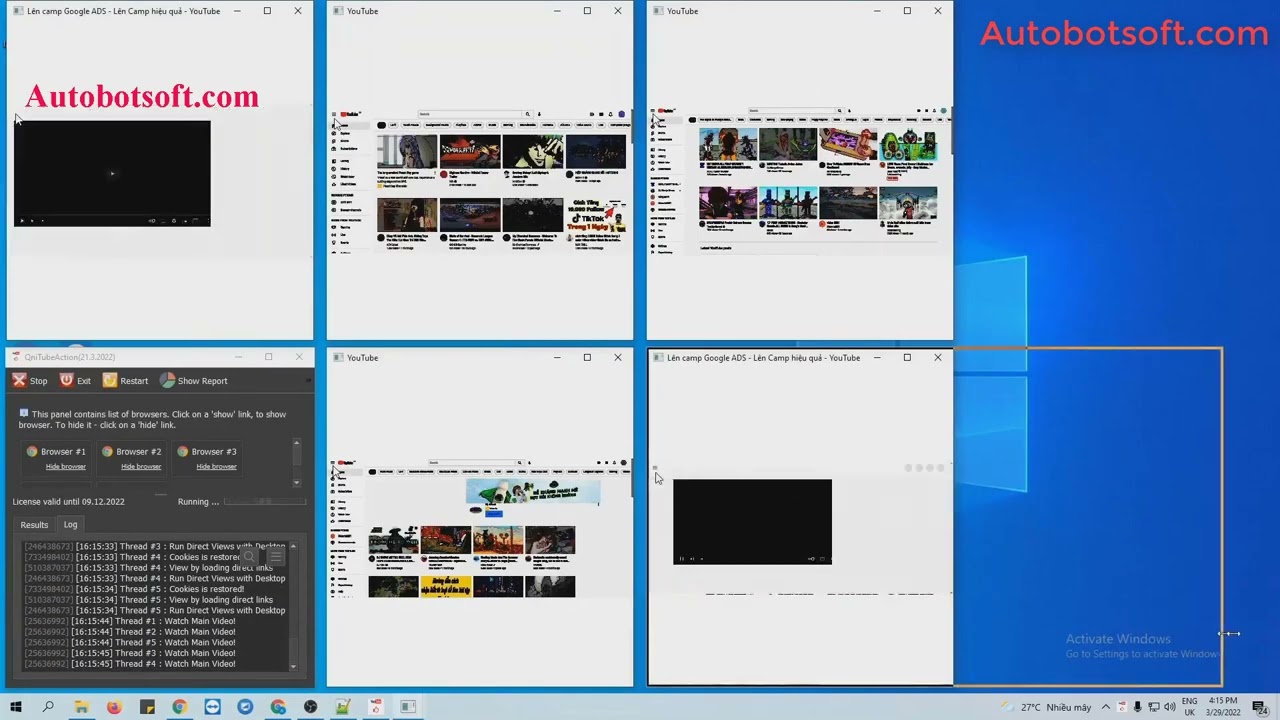Click the ENG UK language indicator
1280x720 pixels.
1189,707
